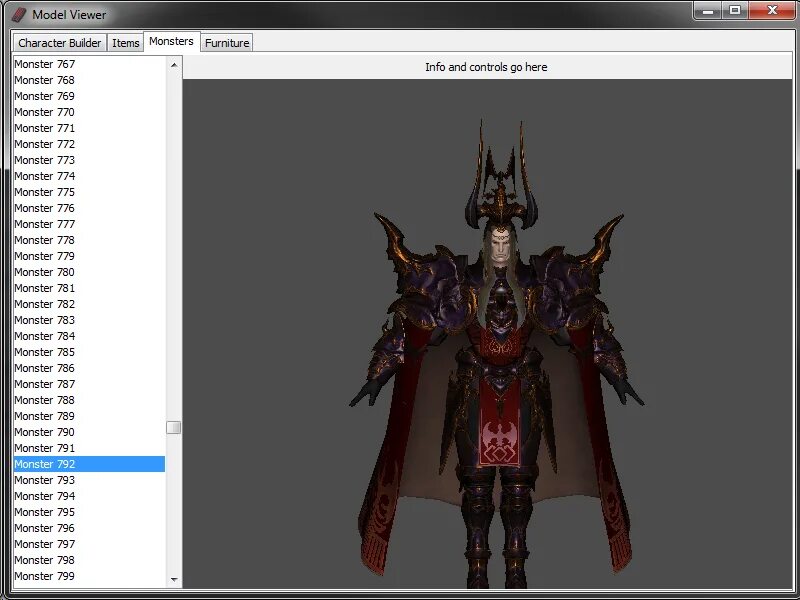Close the Model Viewer window

772,11
